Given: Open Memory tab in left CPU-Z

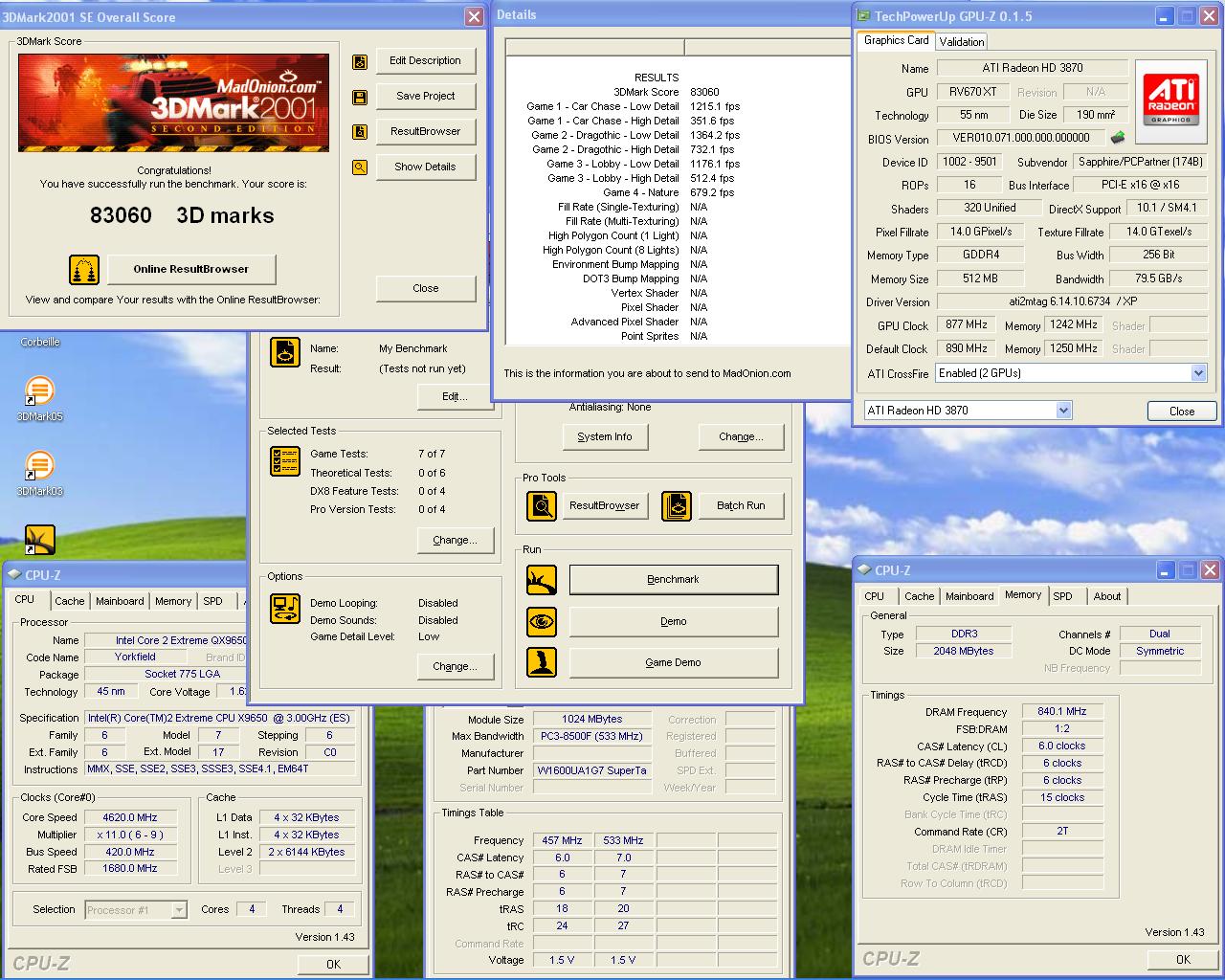Looking at the screenshot, I should click(173, 601).
